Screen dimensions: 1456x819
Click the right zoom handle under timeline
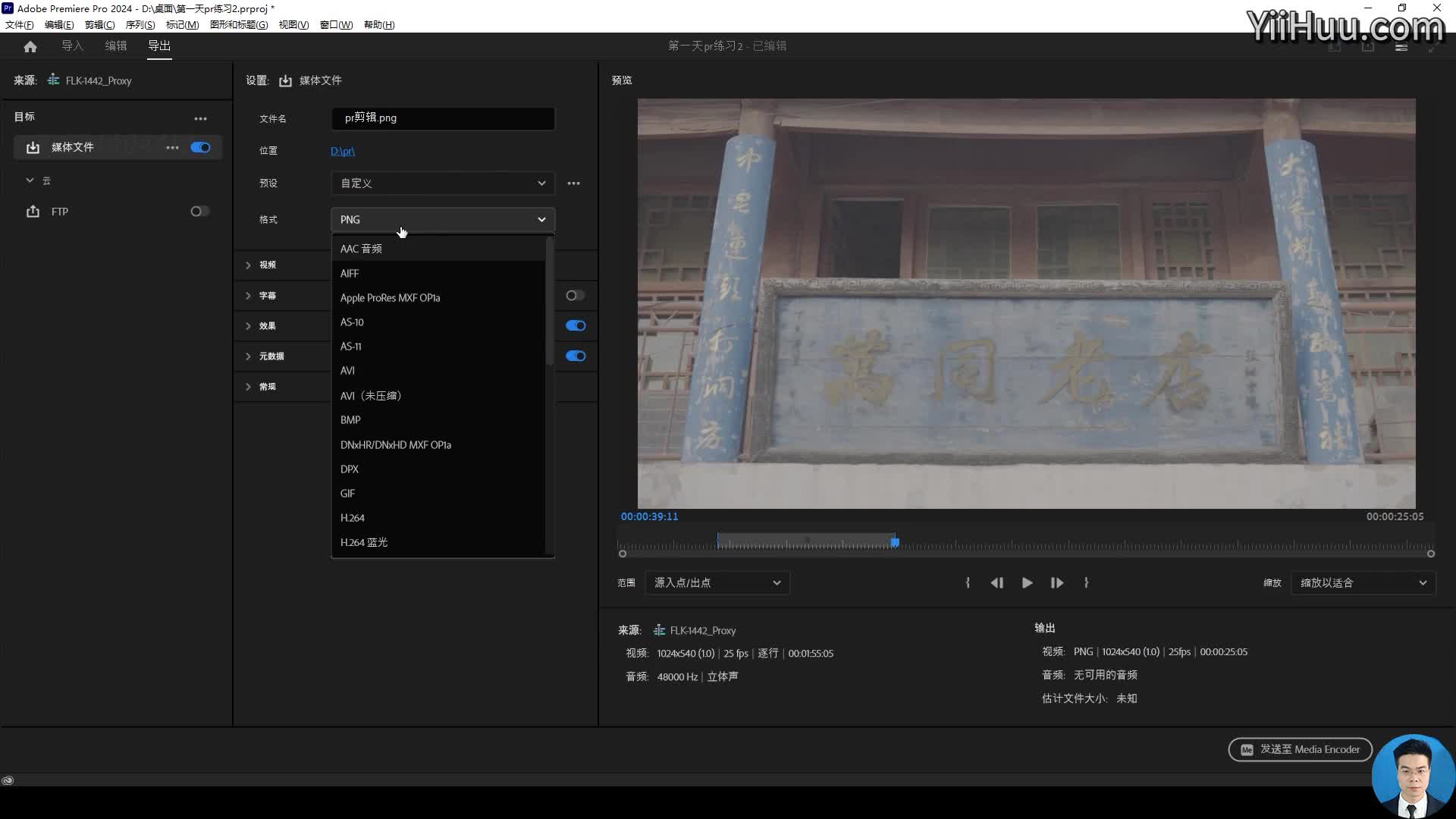pyautogui.click(x=1431, y=554)
